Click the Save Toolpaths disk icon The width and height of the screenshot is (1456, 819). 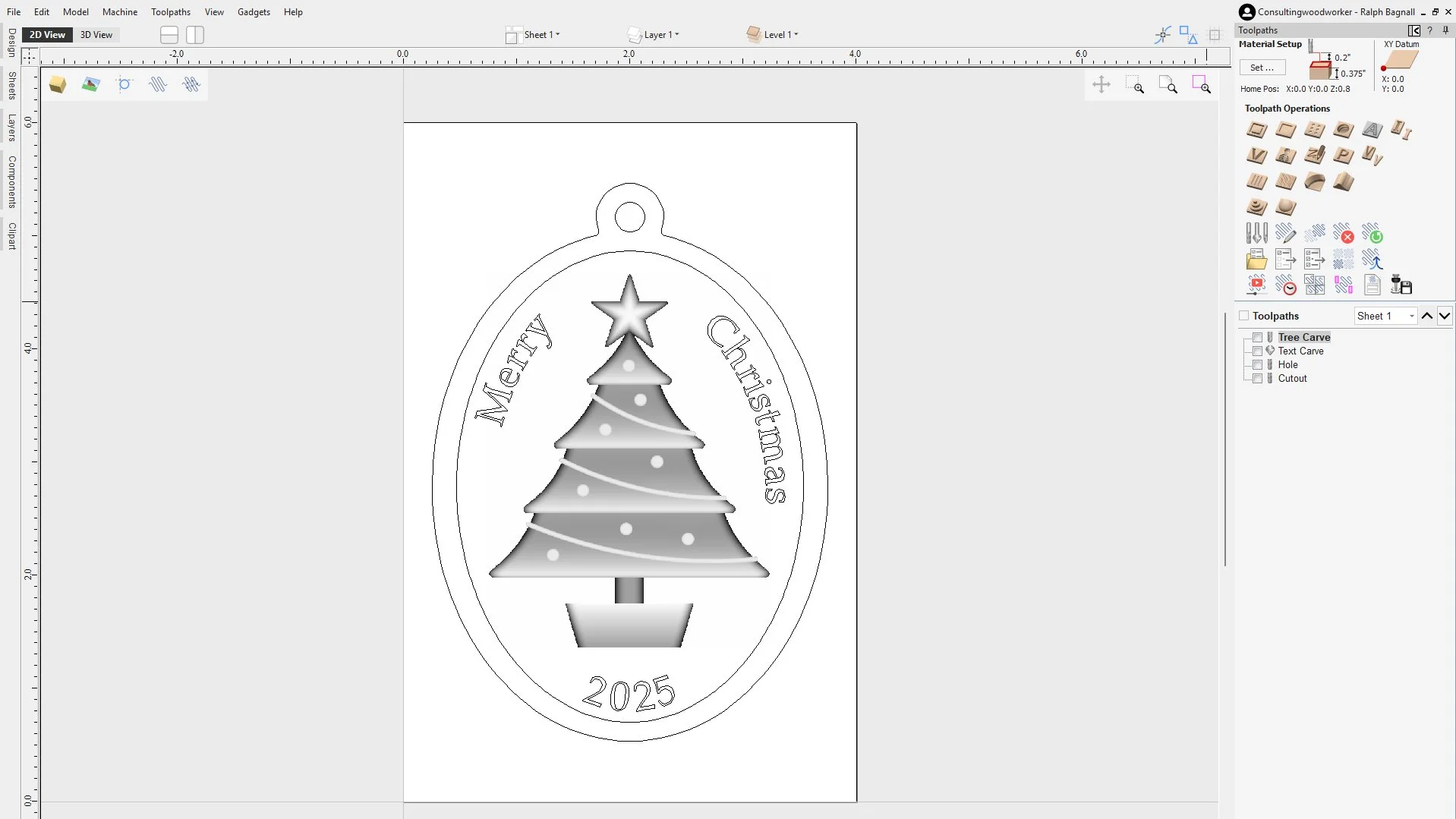click(1401, 285)
